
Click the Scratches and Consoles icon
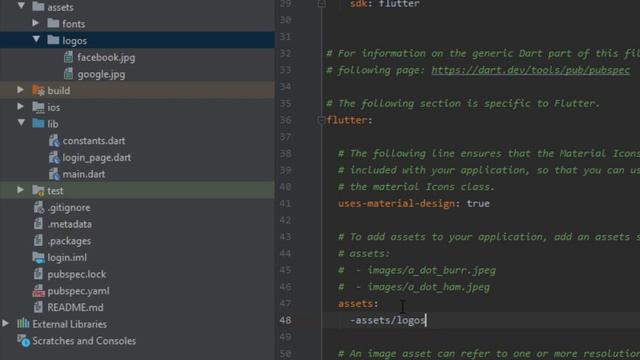(x=23, y=340)
